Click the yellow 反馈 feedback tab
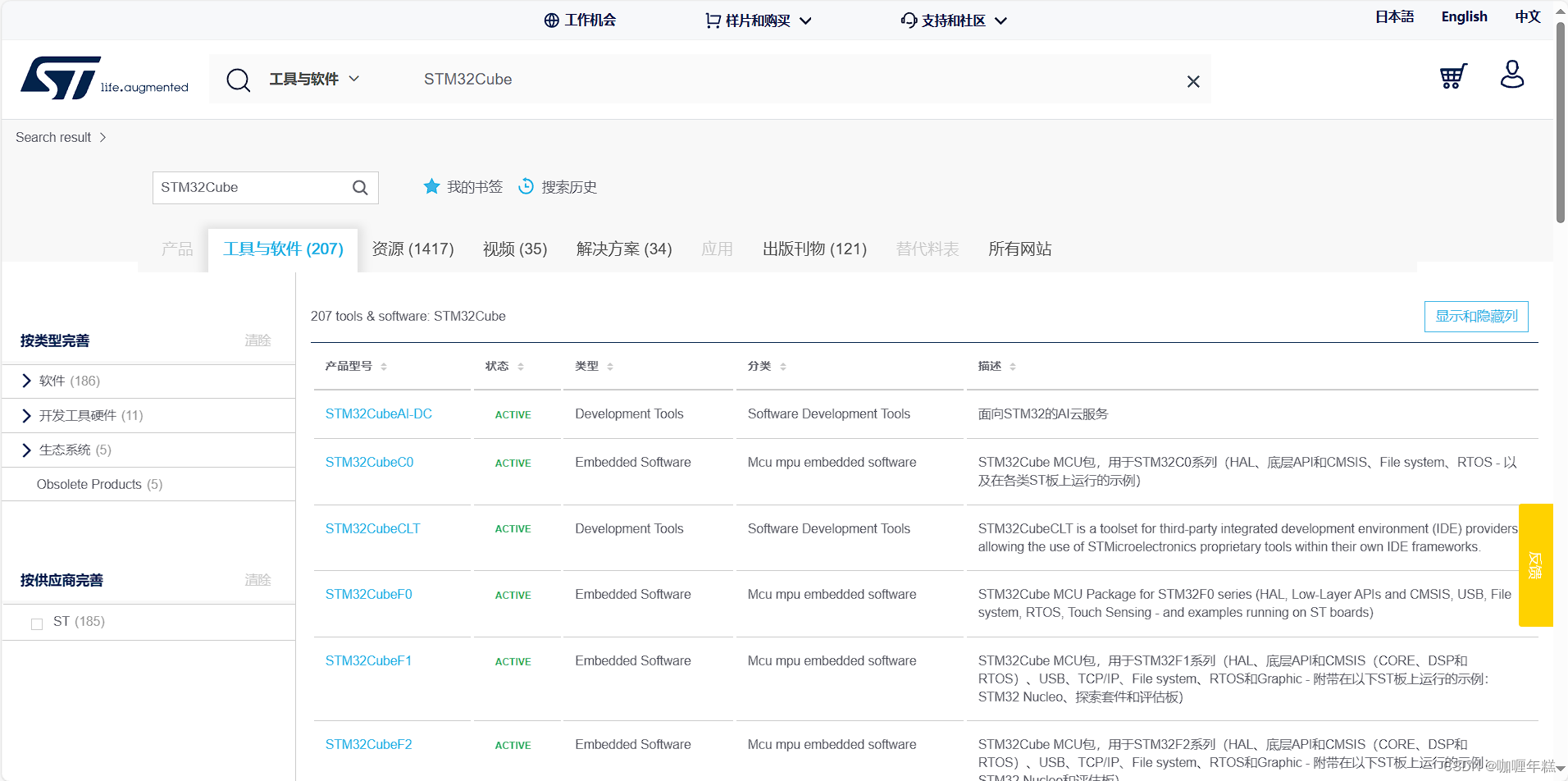This screenshot has width=1568, height=781. 1535,565
